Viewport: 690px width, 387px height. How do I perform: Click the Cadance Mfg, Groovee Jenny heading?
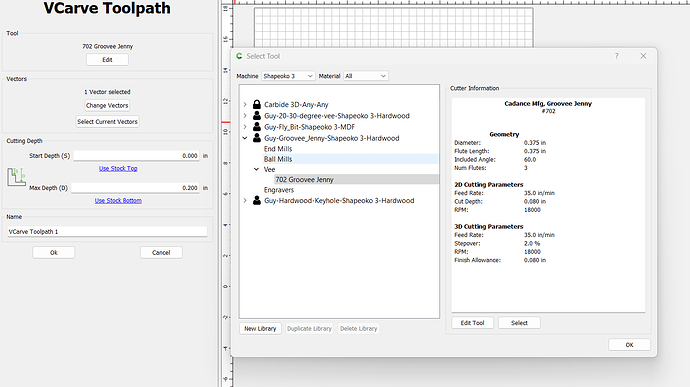[x=548, y=103]
